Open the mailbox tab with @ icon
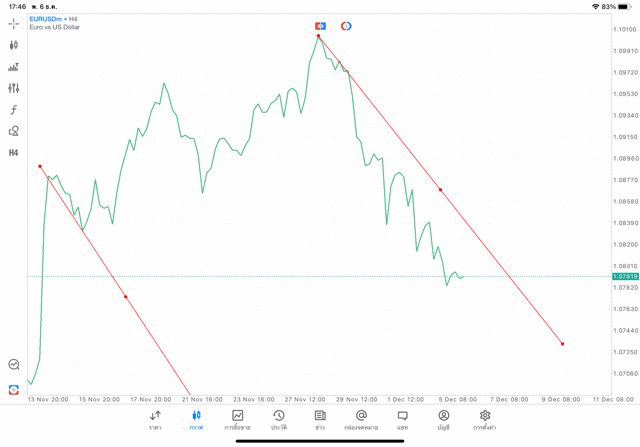 coord(361,420)
